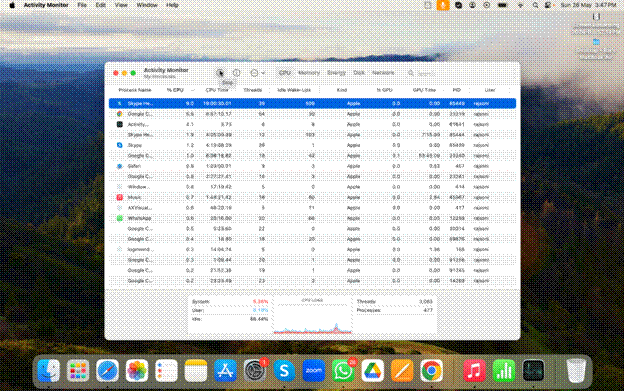Click the Stop process toolbar button

click(x=220, y=73)
